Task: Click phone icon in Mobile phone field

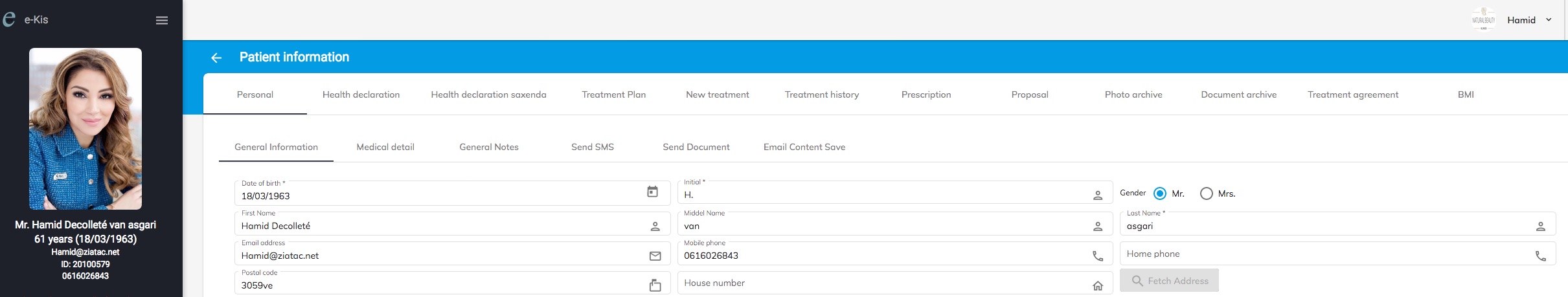Action: click(x=1098, y=256)
